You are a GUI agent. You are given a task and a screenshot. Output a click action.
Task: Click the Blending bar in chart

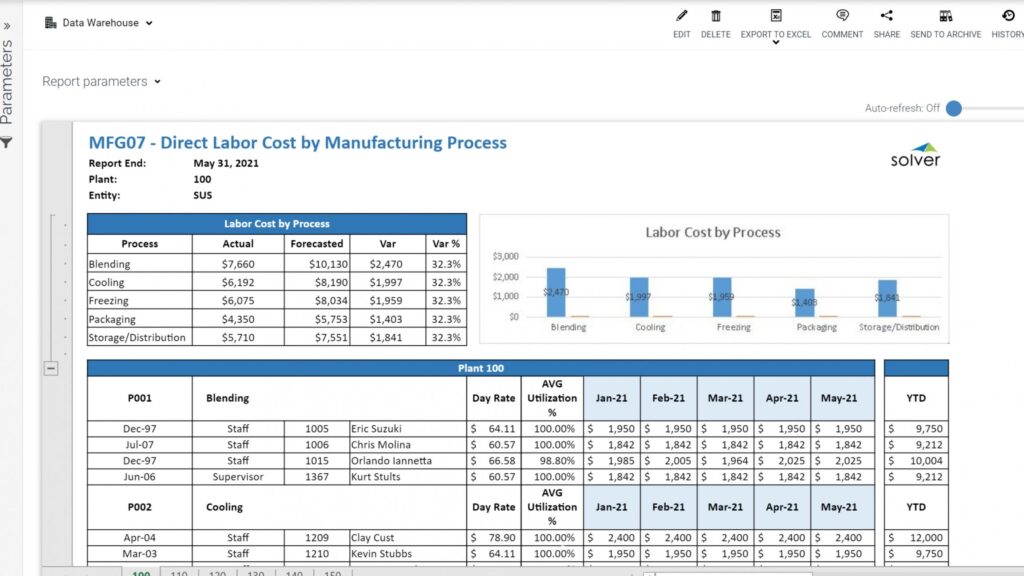pos(556,292)
